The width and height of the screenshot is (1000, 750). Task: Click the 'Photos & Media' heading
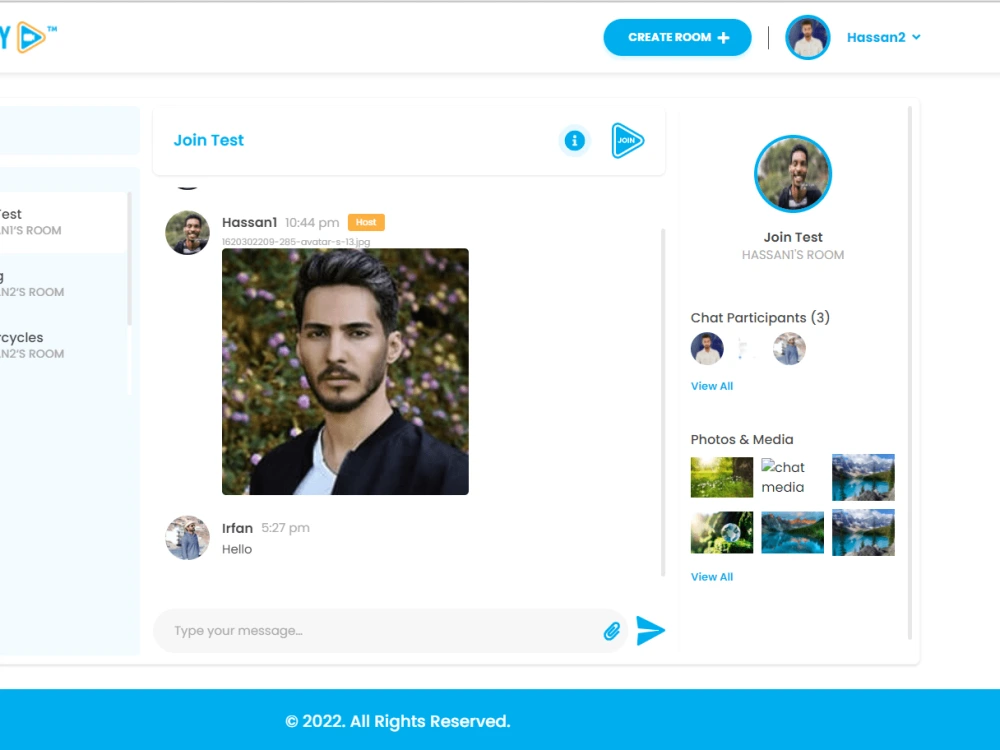point(742,439)
